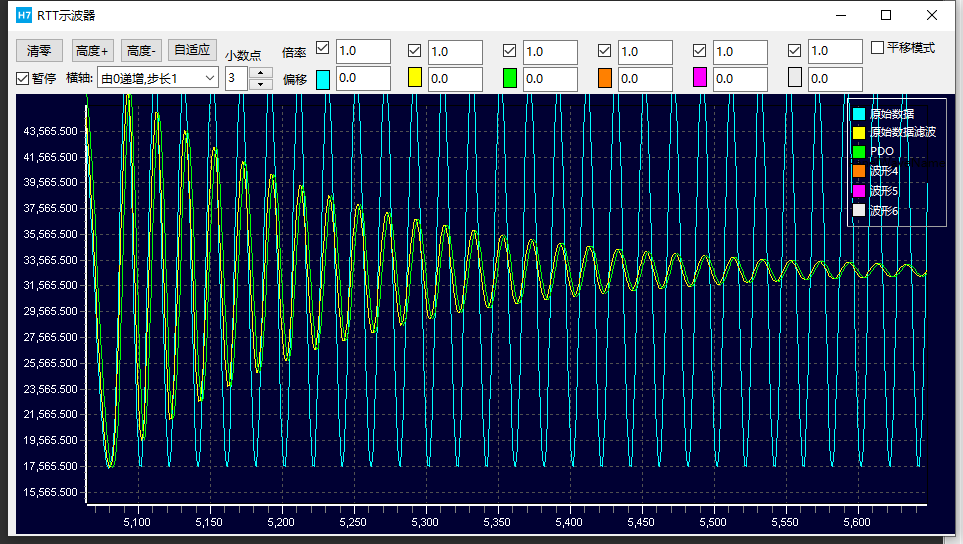
Task: Click the 原始数据 legend entry
Action: [891, 114]
